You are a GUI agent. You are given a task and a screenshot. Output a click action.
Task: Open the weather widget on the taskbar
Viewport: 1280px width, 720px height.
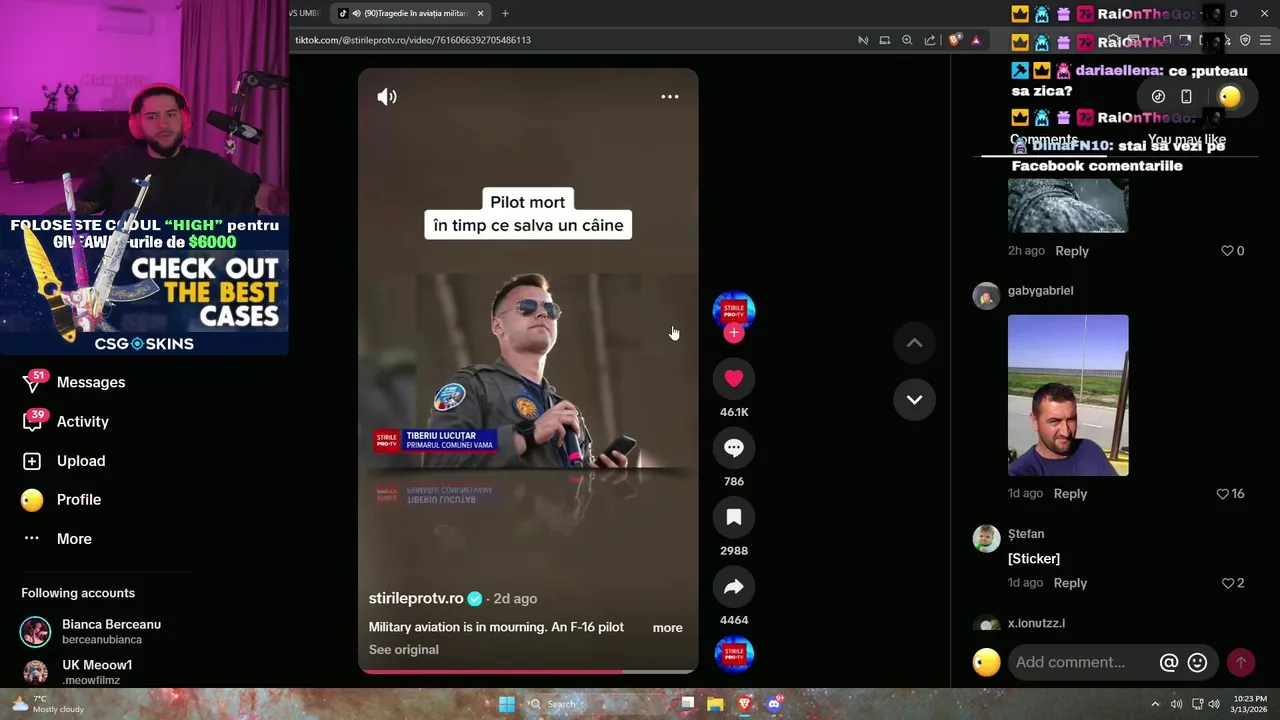click(x=48, y=704)
